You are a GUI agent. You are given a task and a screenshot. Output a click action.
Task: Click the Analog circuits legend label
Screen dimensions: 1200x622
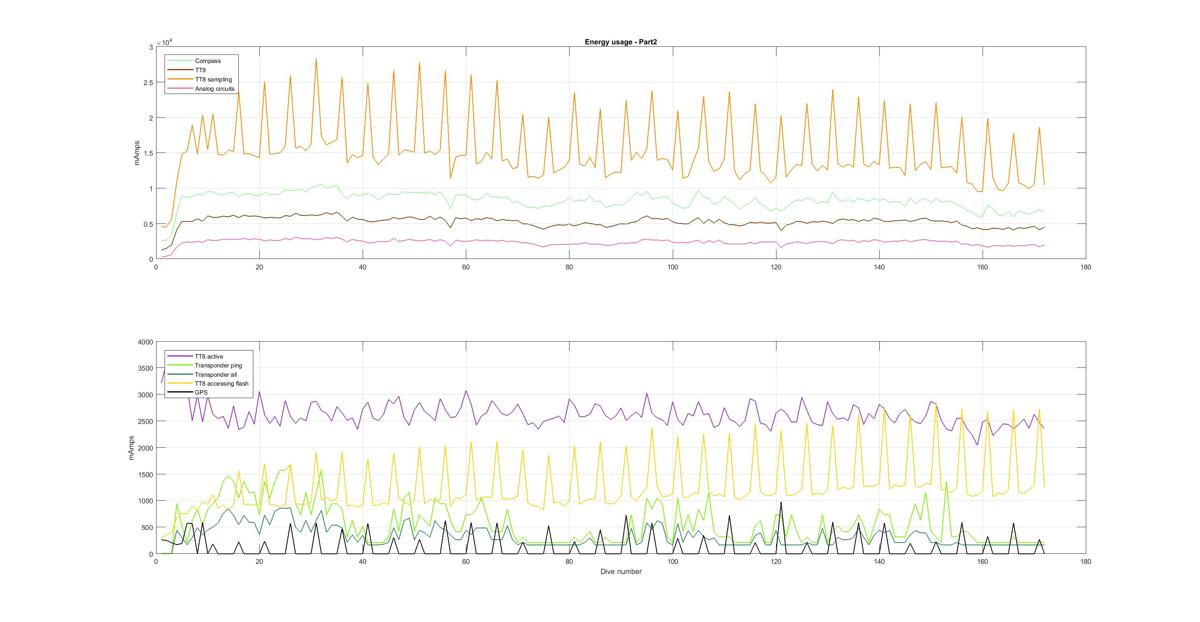[x=215, y=89]
